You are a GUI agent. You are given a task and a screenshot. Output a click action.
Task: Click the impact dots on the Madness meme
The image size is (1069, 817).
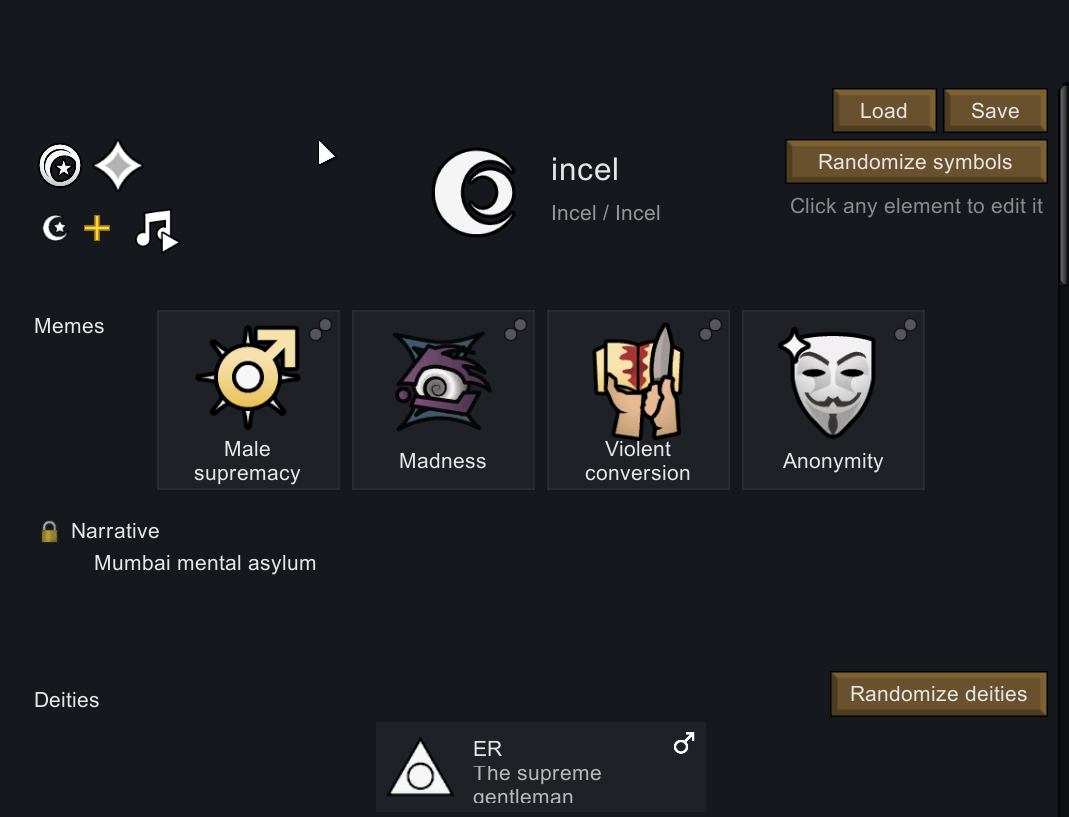[516, 329]
